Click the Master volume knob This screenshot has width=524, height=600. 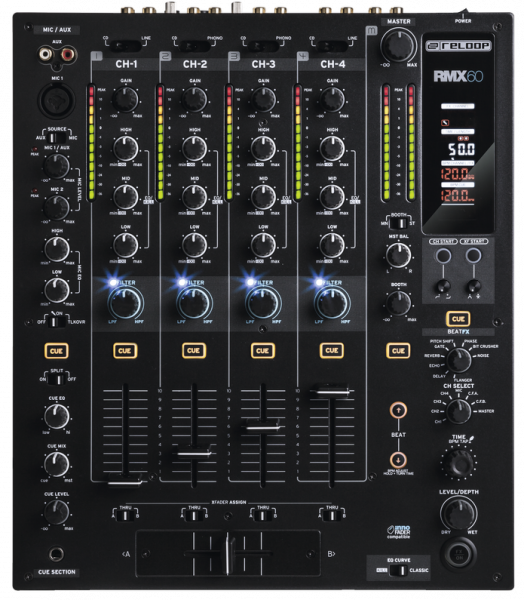pos(398,45)
